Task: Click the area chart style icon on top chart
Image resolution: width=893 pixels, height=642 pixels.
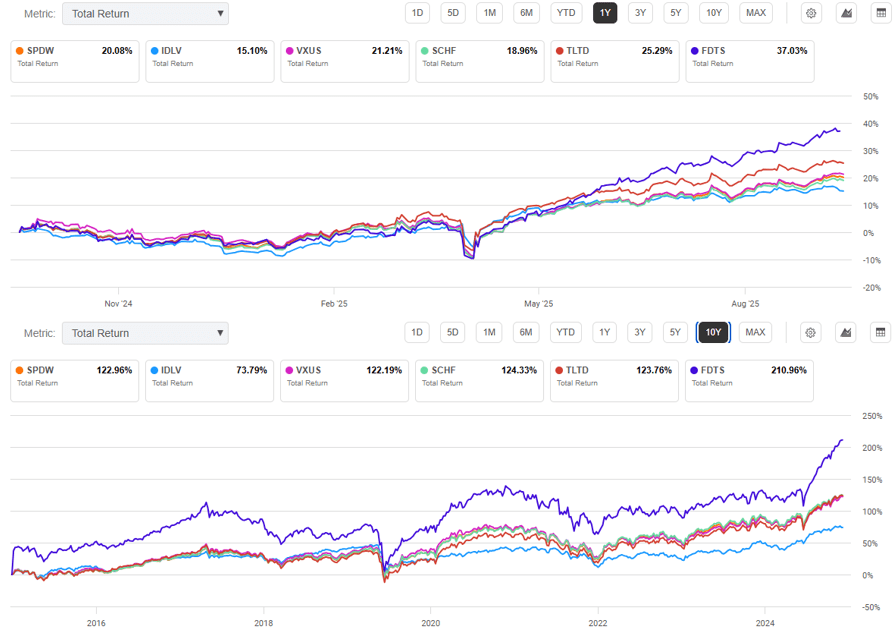Action: [845, 13]
